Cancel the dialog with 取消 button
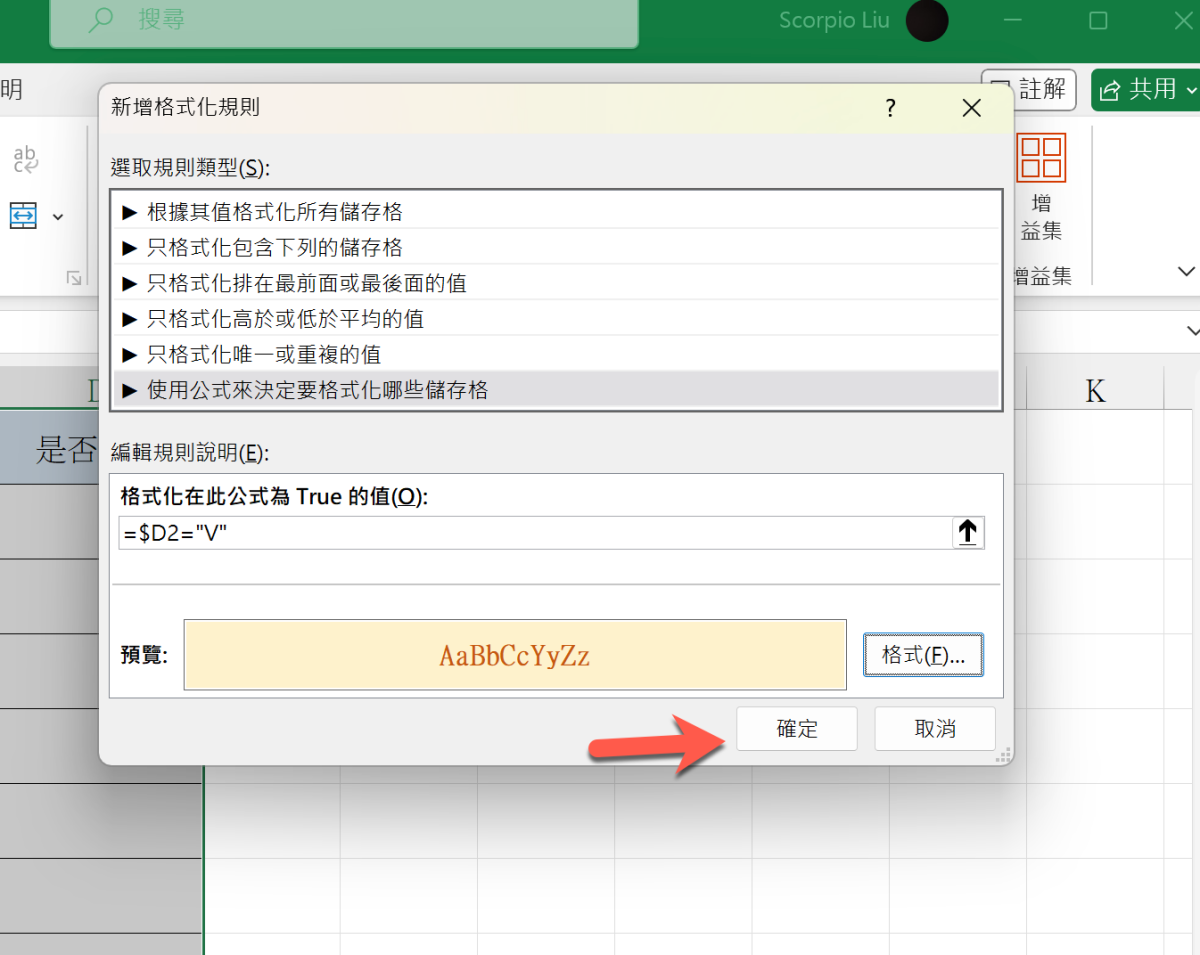The image size is (1200, 955). (x=935, y=729)
